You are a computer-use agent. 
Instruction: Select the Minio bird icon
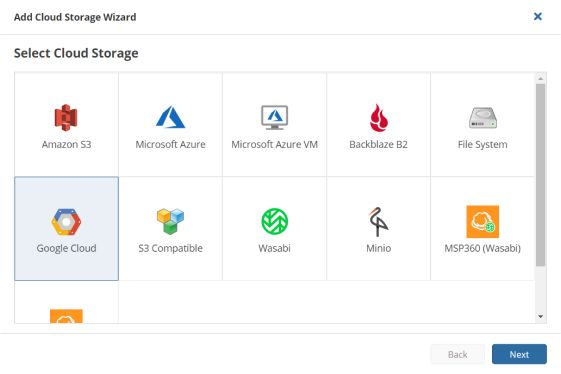coord(379,222)
